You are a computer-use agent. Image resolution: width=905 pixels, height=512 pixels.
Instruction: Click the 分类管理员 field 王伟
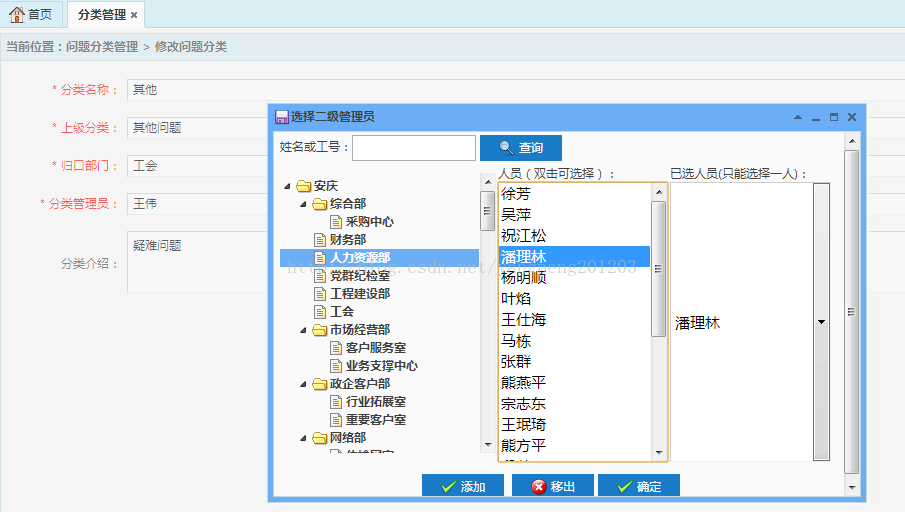coord(197,204)
